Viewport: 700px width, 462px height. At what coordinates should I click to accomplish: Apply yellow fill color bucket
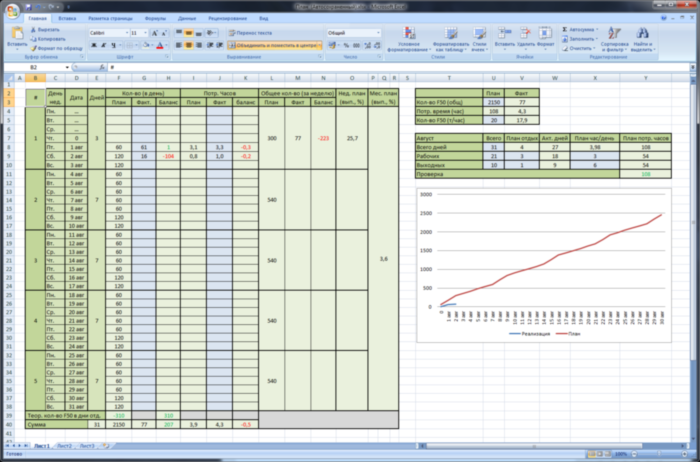coord(146,45)
